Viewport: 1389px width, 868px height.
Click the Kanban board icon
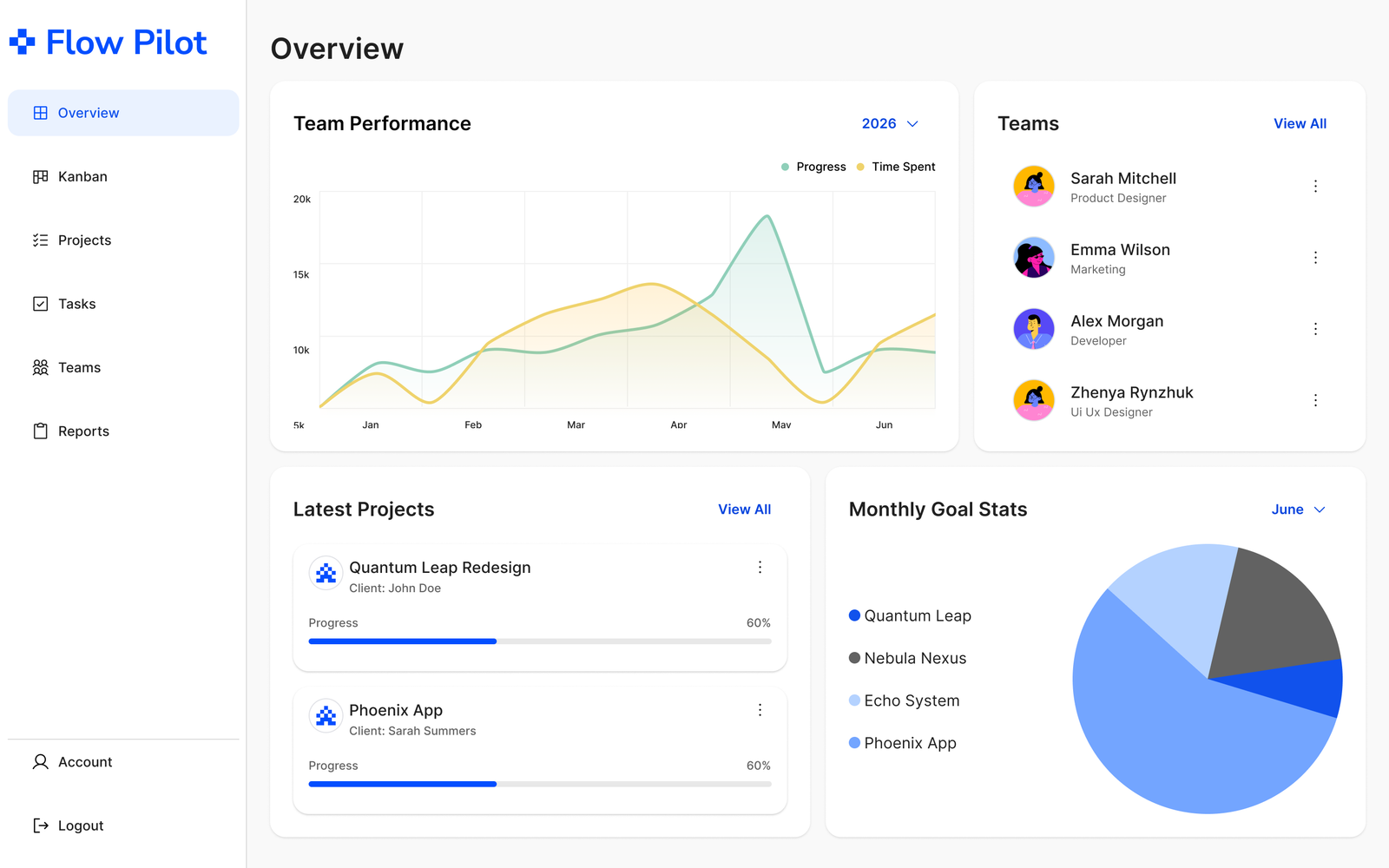tap(41, 176)
